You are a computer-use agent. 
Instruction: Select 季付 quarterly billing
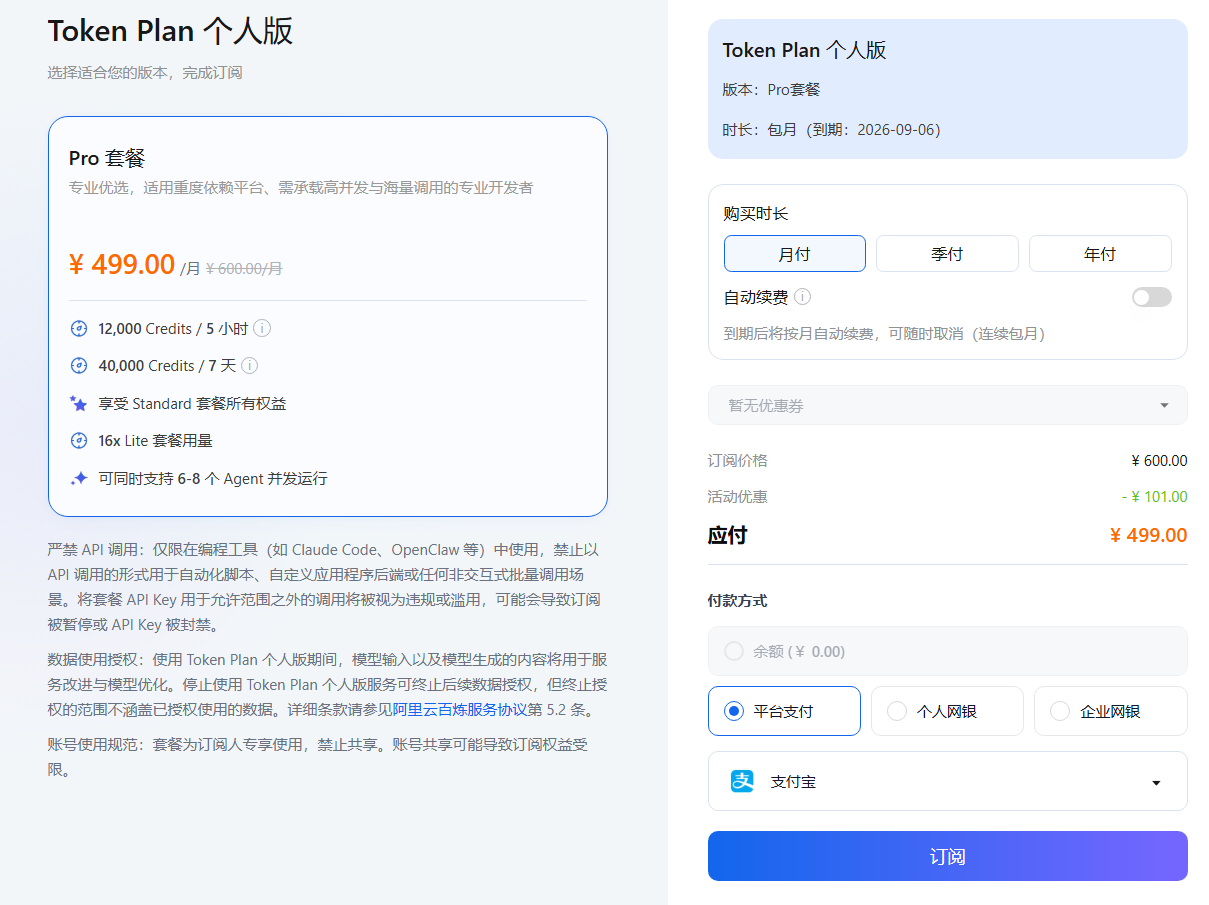[947, 254]
